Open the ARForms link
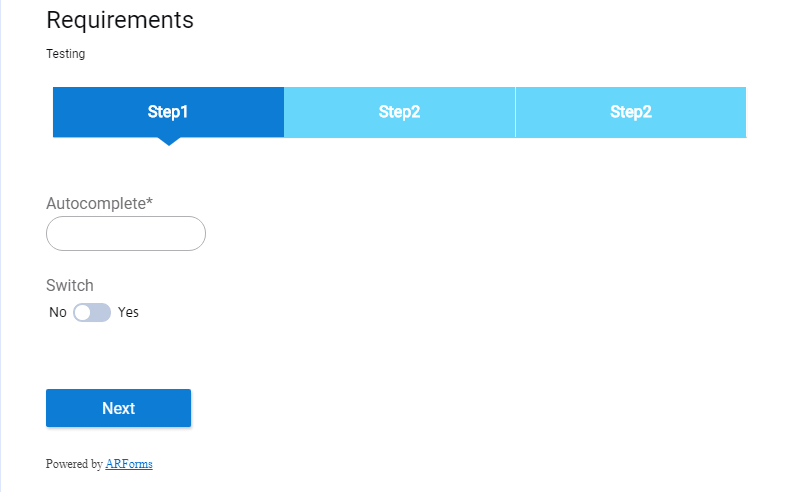 [x=129, y=464]
